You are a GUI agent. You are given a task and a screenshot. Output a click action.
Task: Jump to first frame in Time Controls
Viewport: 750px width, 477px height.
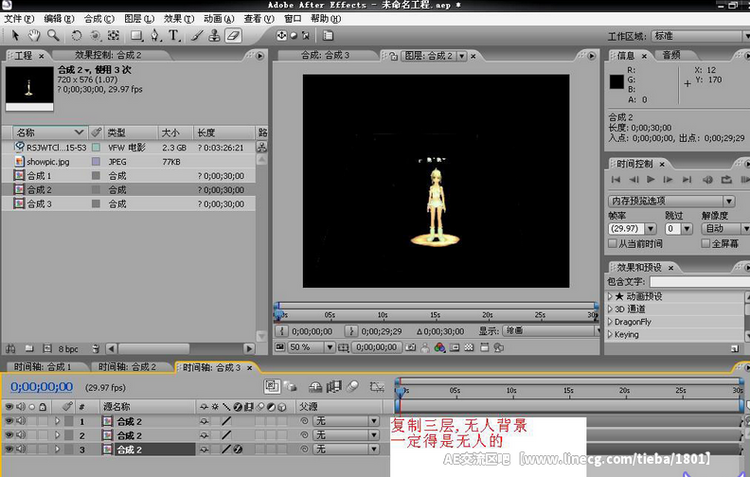[x=616, y=180]
